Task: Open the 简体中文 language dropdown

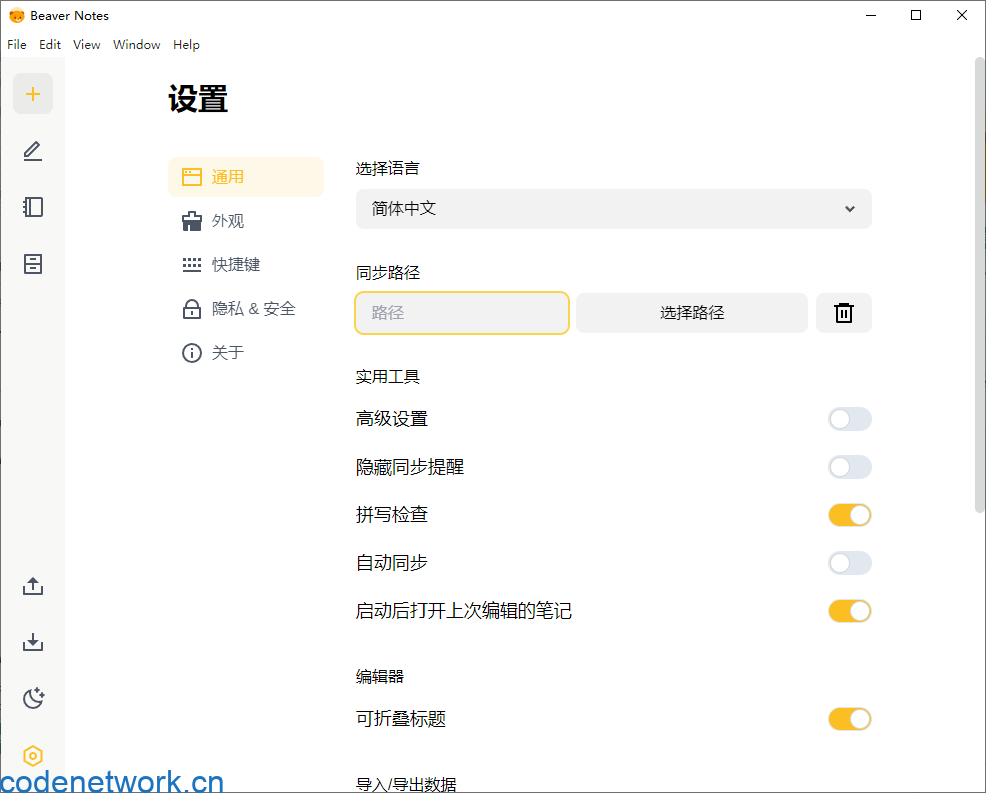Action: pyautogui.click(x=614, y=209)
